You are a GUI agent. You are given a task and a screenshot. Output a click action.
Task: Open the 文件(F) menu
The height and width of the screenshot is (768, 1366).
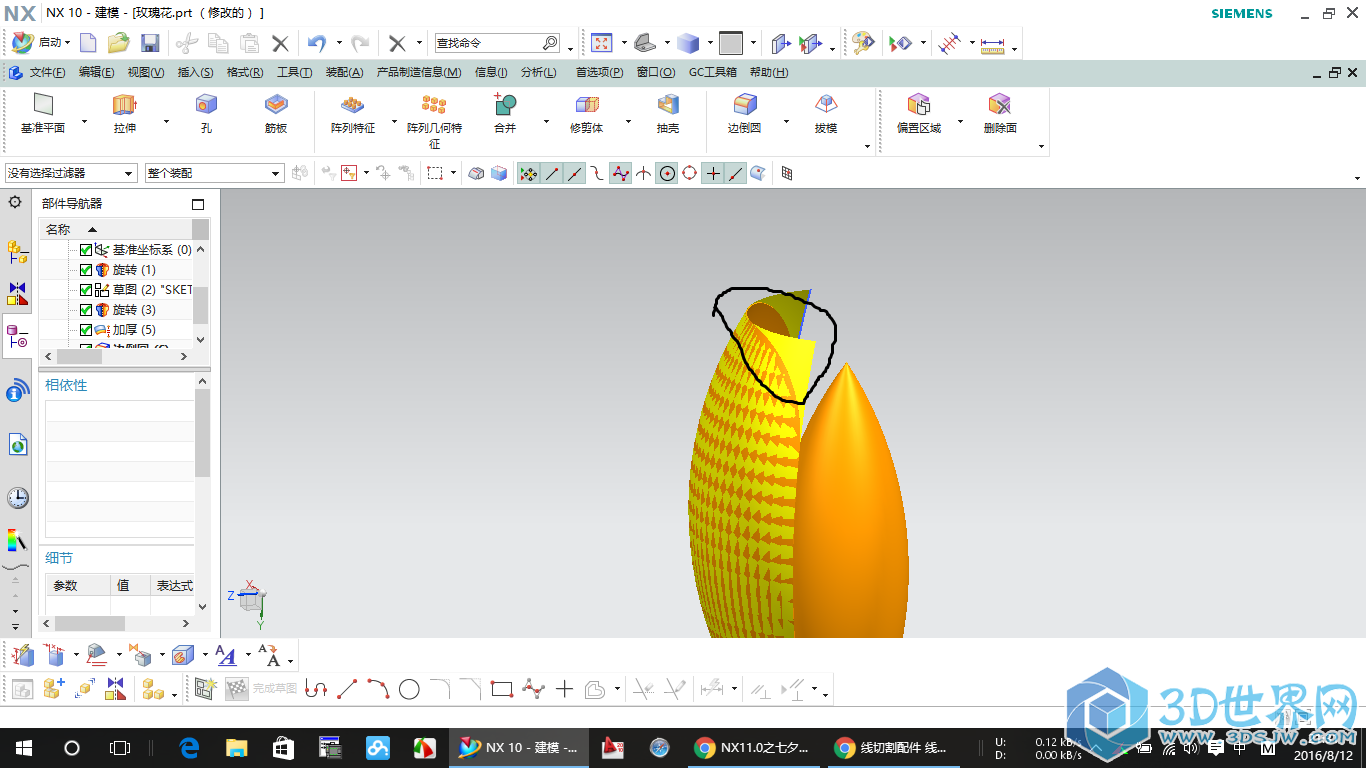click(x=47, y=72)
